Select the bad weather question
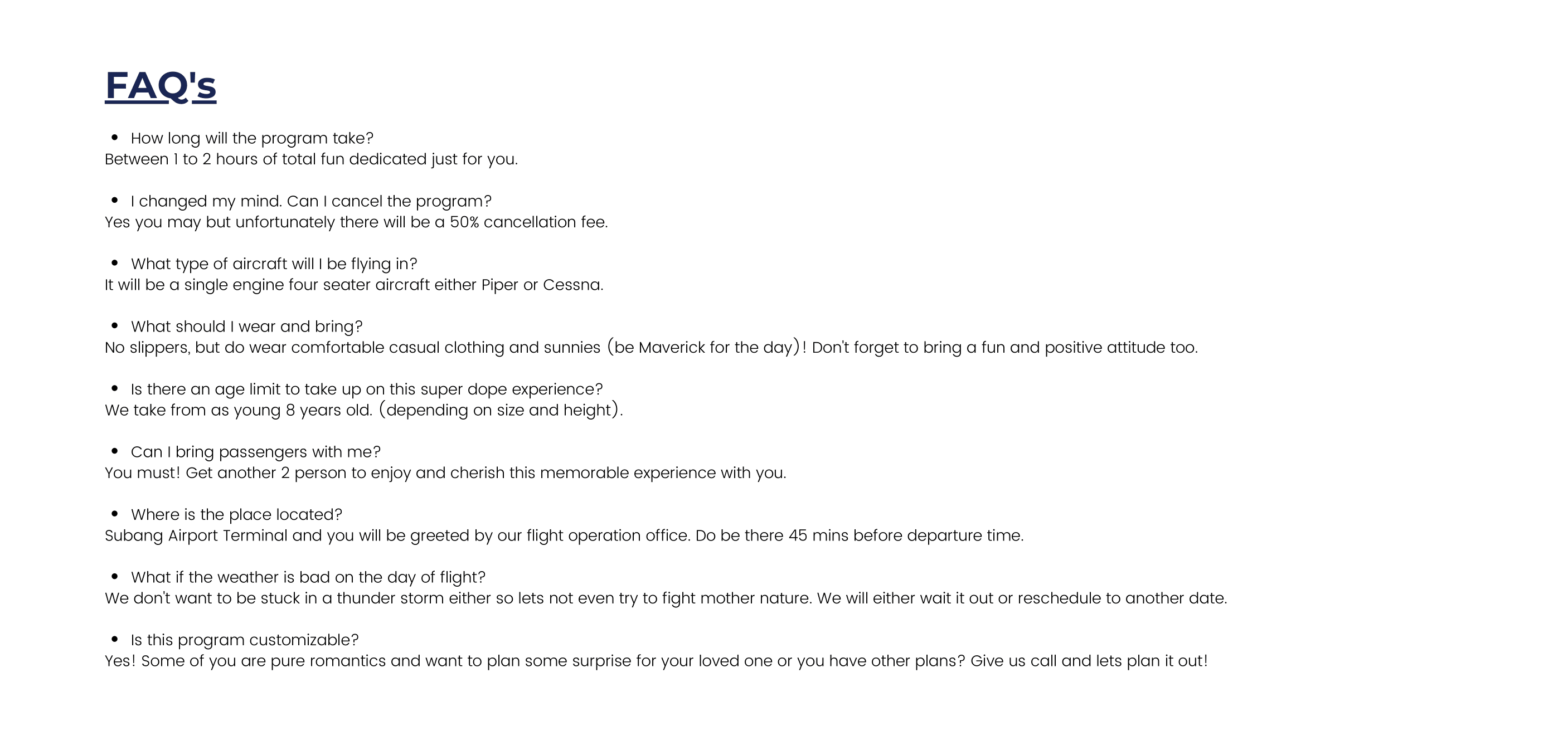 tap(308, 577)
